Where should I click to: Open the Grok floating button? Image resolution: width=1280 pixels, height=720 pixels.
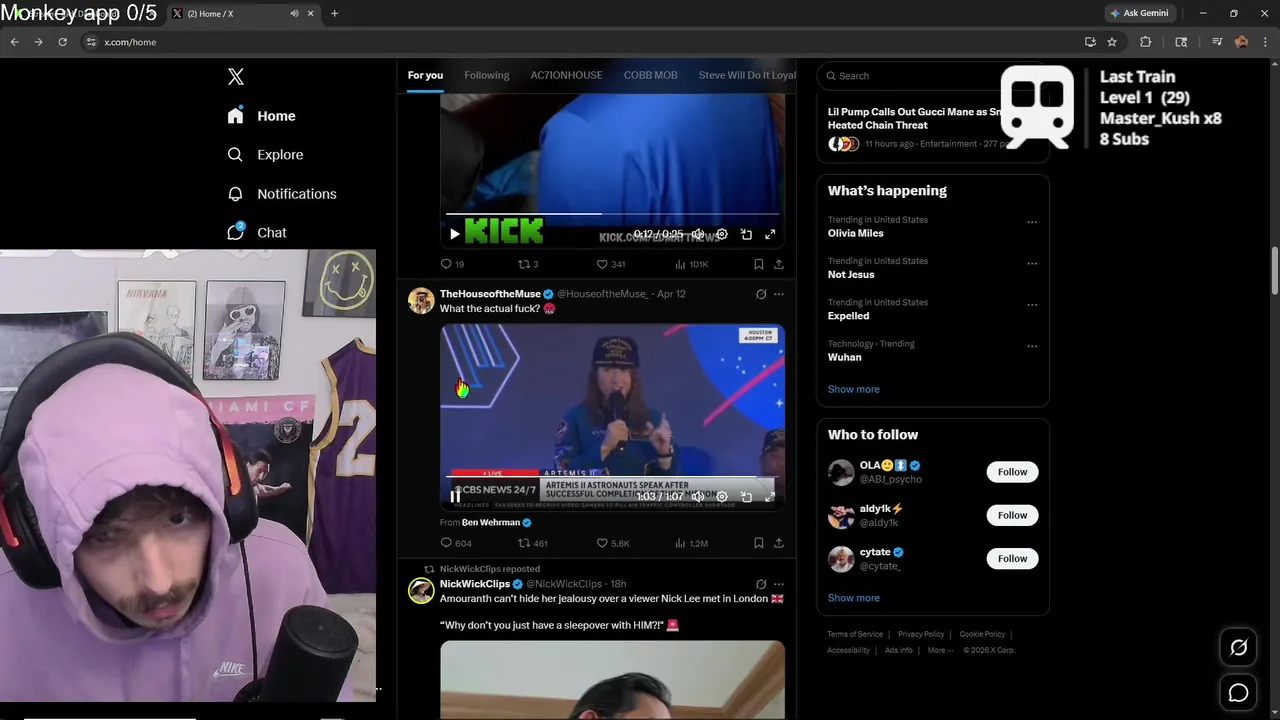[1238, 648]
